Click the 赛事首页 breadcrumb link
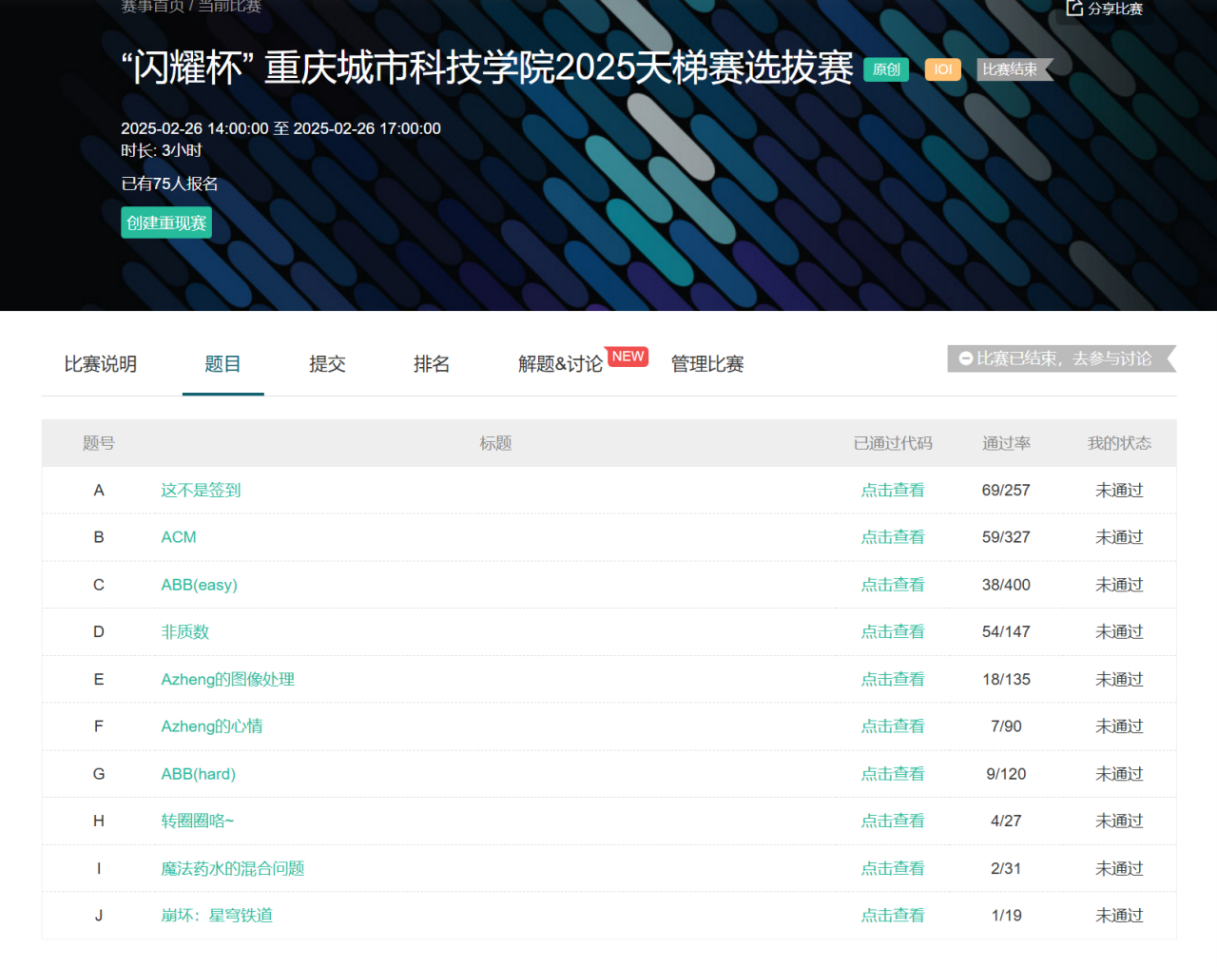Viewport: 1217px width, 967px height. coord(151,6)
